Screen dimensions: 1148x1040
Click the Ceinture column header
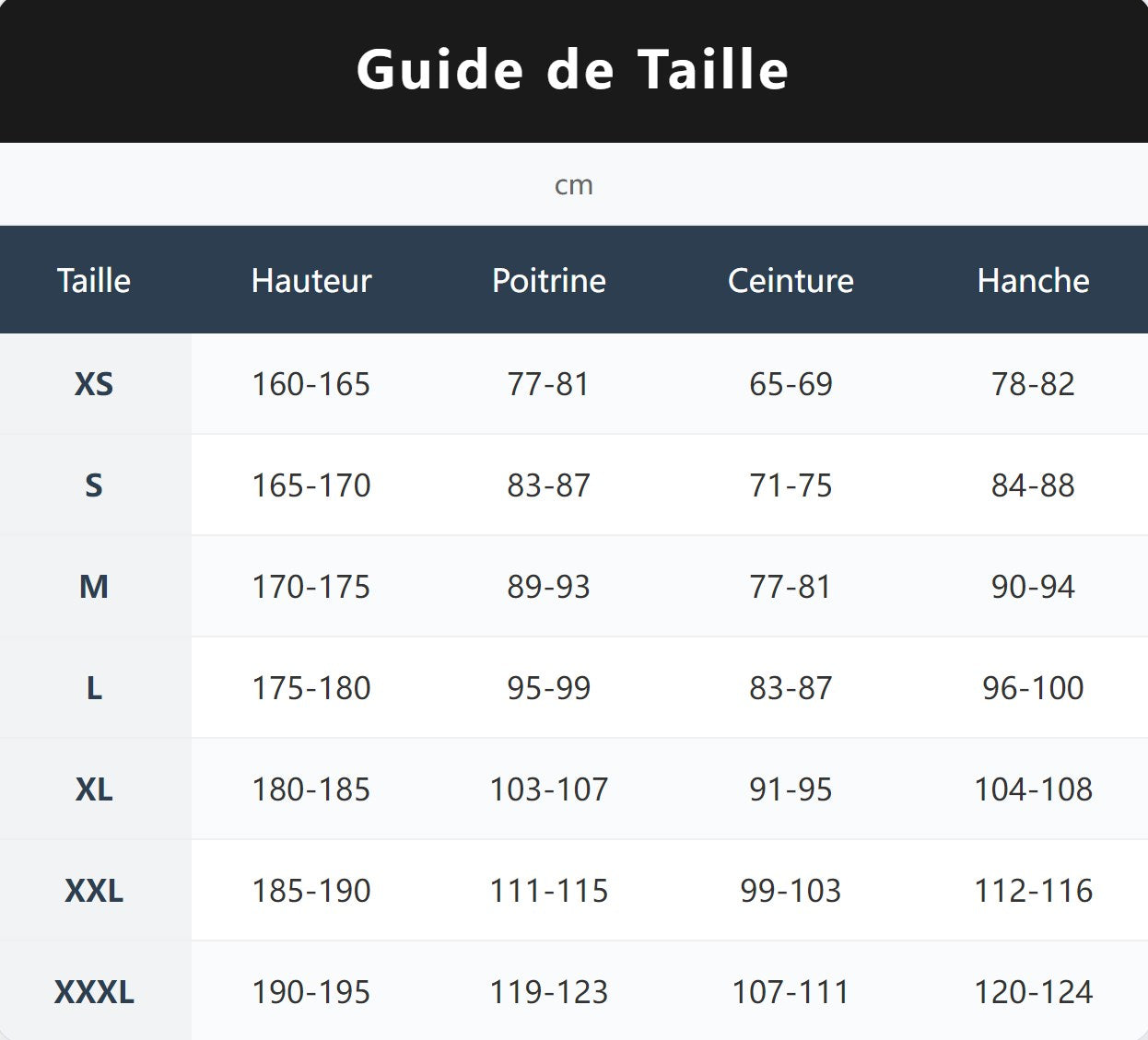(x=791, y=280)
